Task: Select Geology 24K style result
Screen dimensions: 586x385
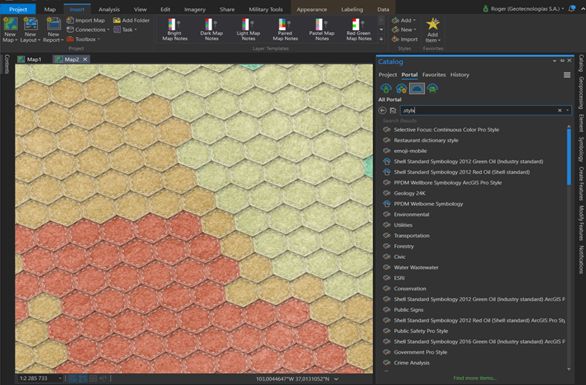Action: click(410, 193)
